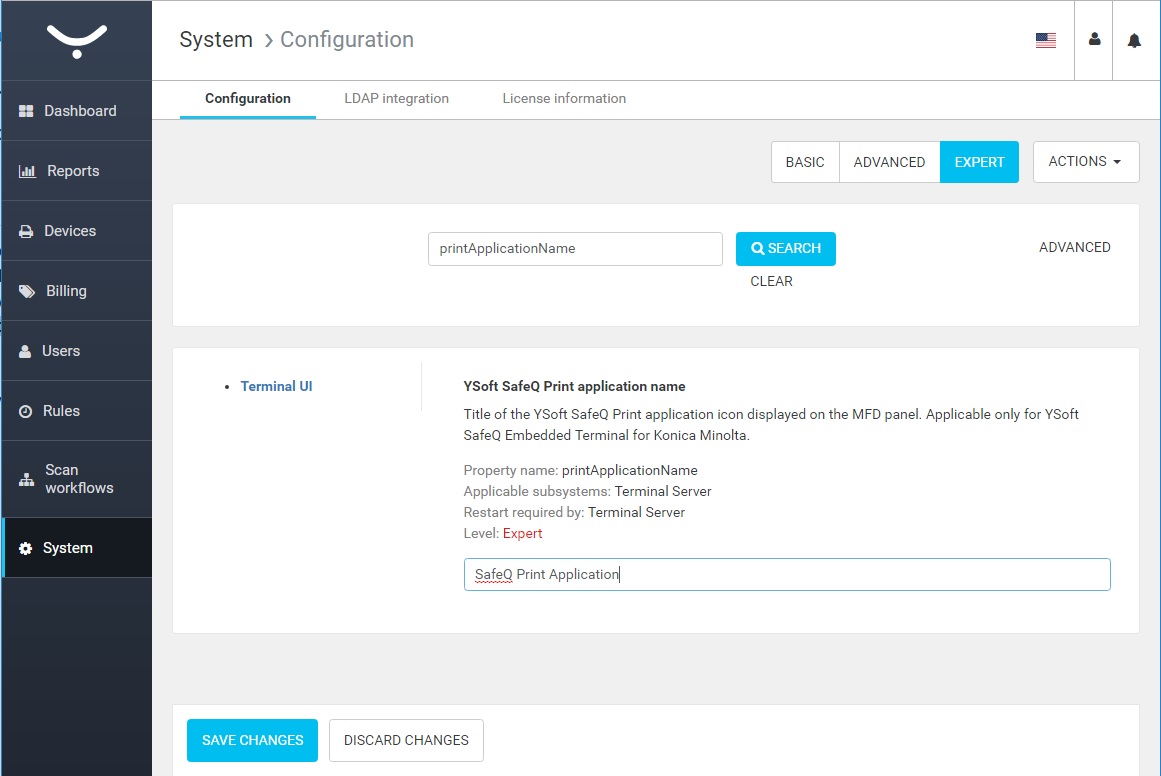Click the US flag language selector
Viewport: 1161px width, 776px height.
point(1046,41)
